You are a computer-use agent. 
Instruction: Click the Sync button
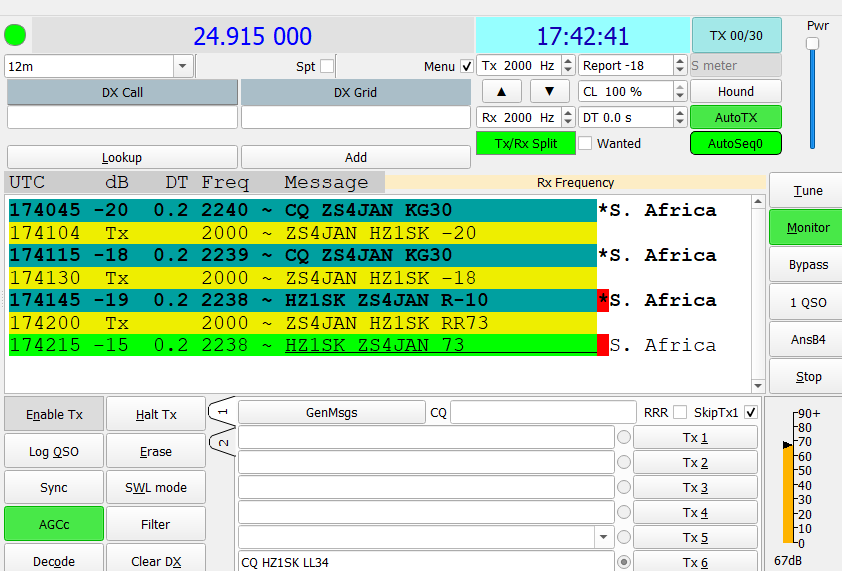pyautogui.click(x=54, y=488)
